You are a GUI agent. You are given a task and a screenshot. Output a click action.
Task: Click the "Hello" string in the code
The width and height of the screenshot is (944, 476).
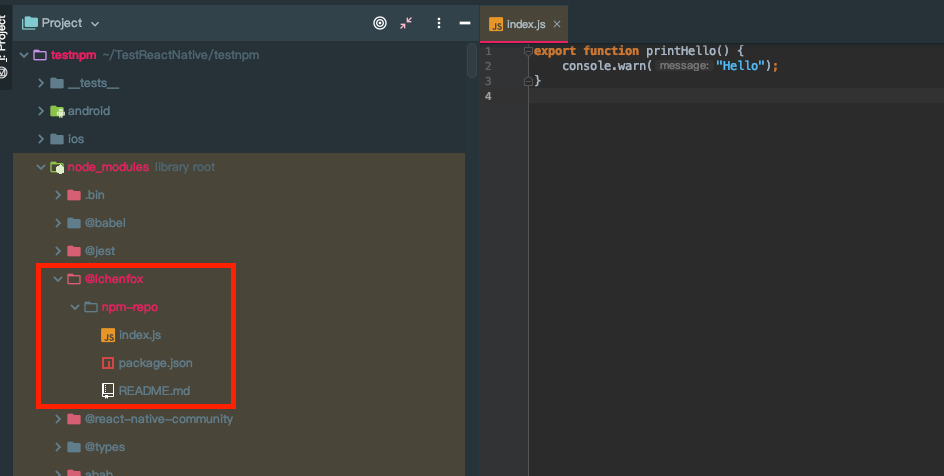(x=740, y=66)
